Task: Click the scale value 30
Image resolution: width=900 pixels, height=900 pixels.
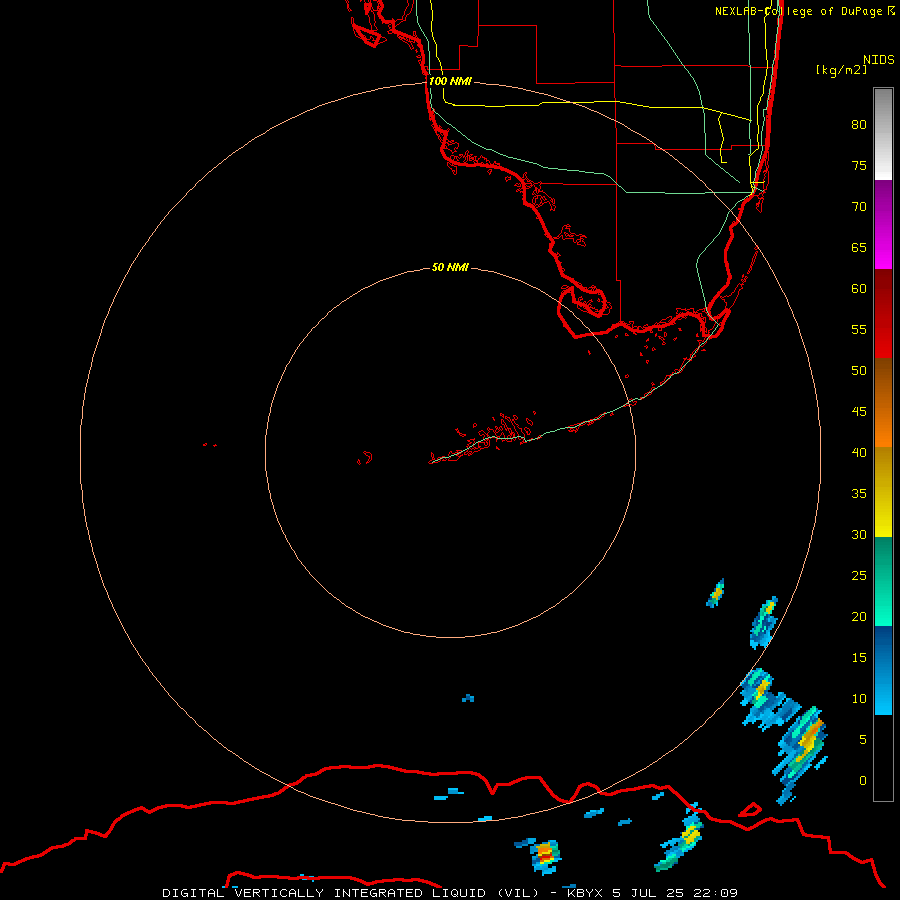Action: (859, 534)
